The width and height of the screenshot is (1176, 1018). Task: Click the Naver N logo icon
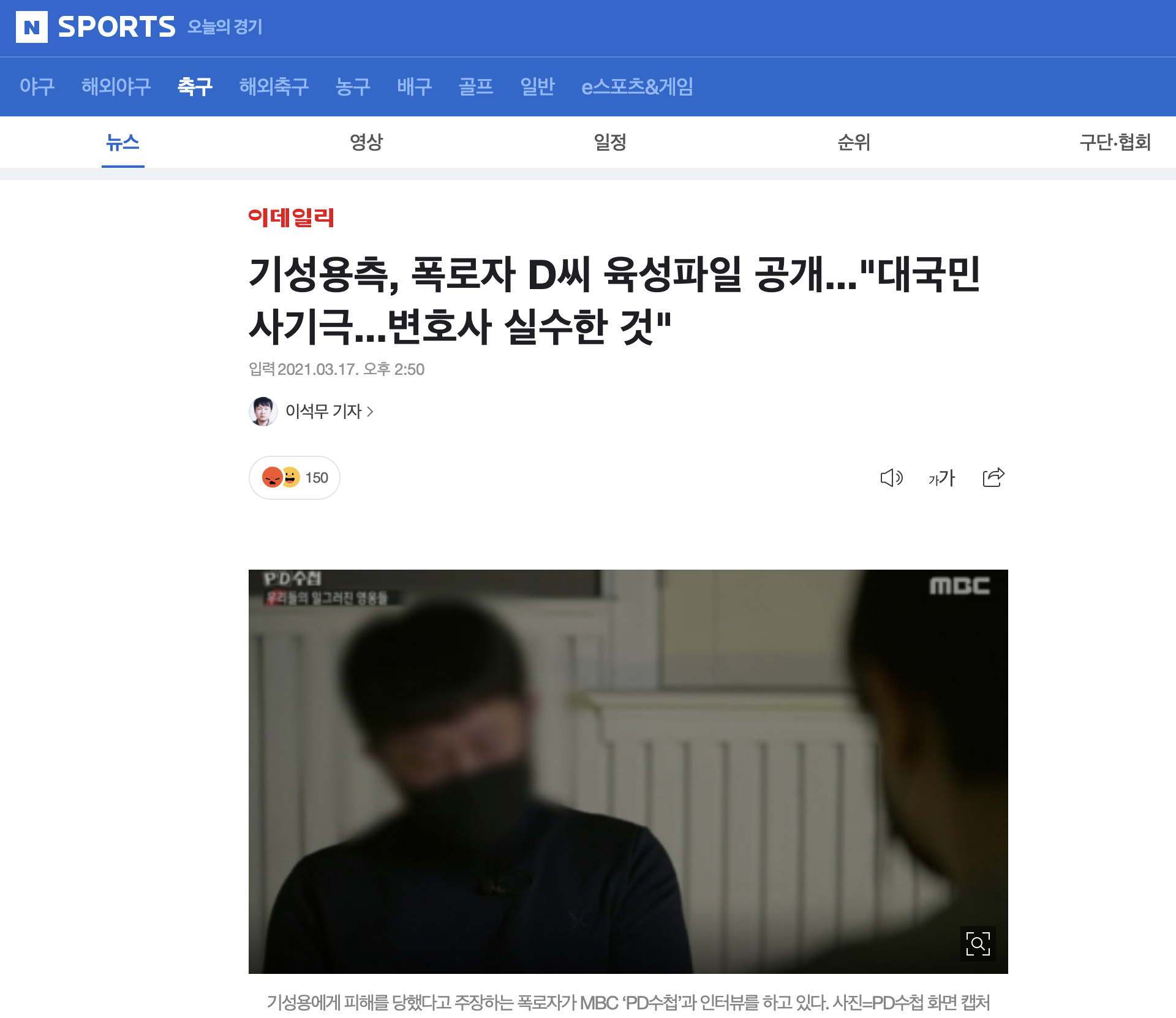click(32, 27)
